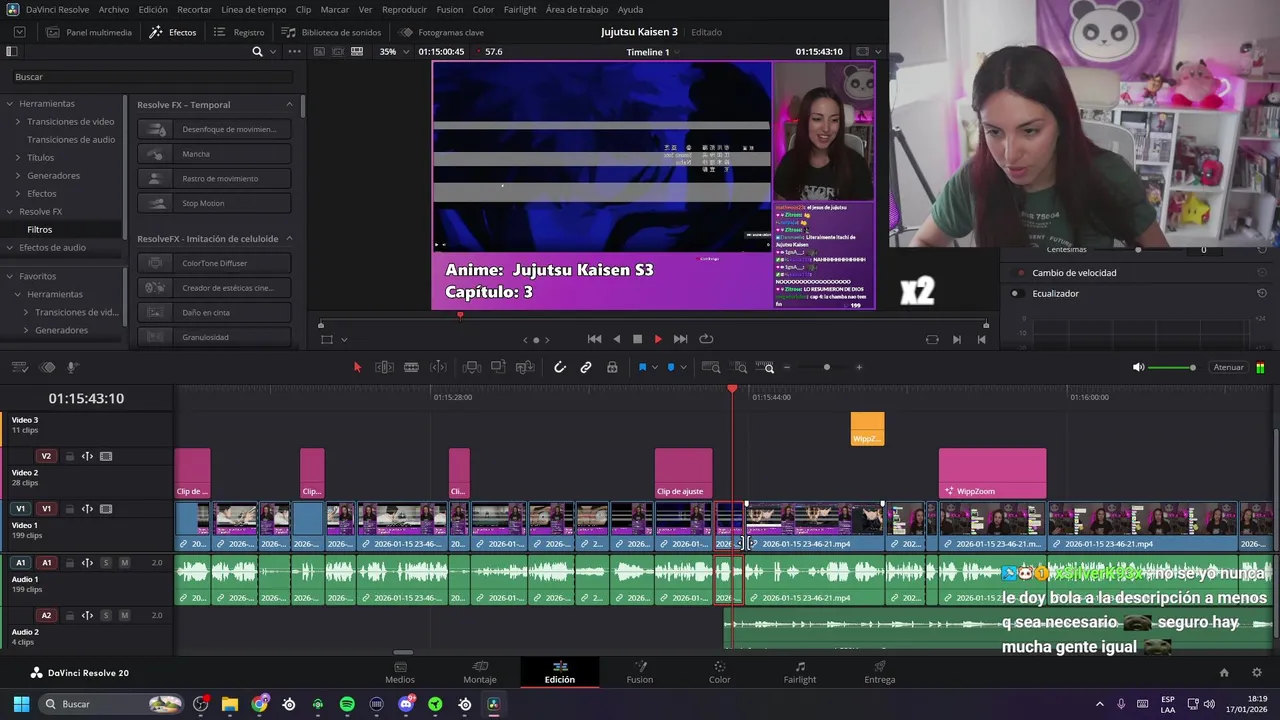Select the WippZoom clip on Video 2
The width and height of the screenshot is (1280, 720).
(x=992, y=473)
